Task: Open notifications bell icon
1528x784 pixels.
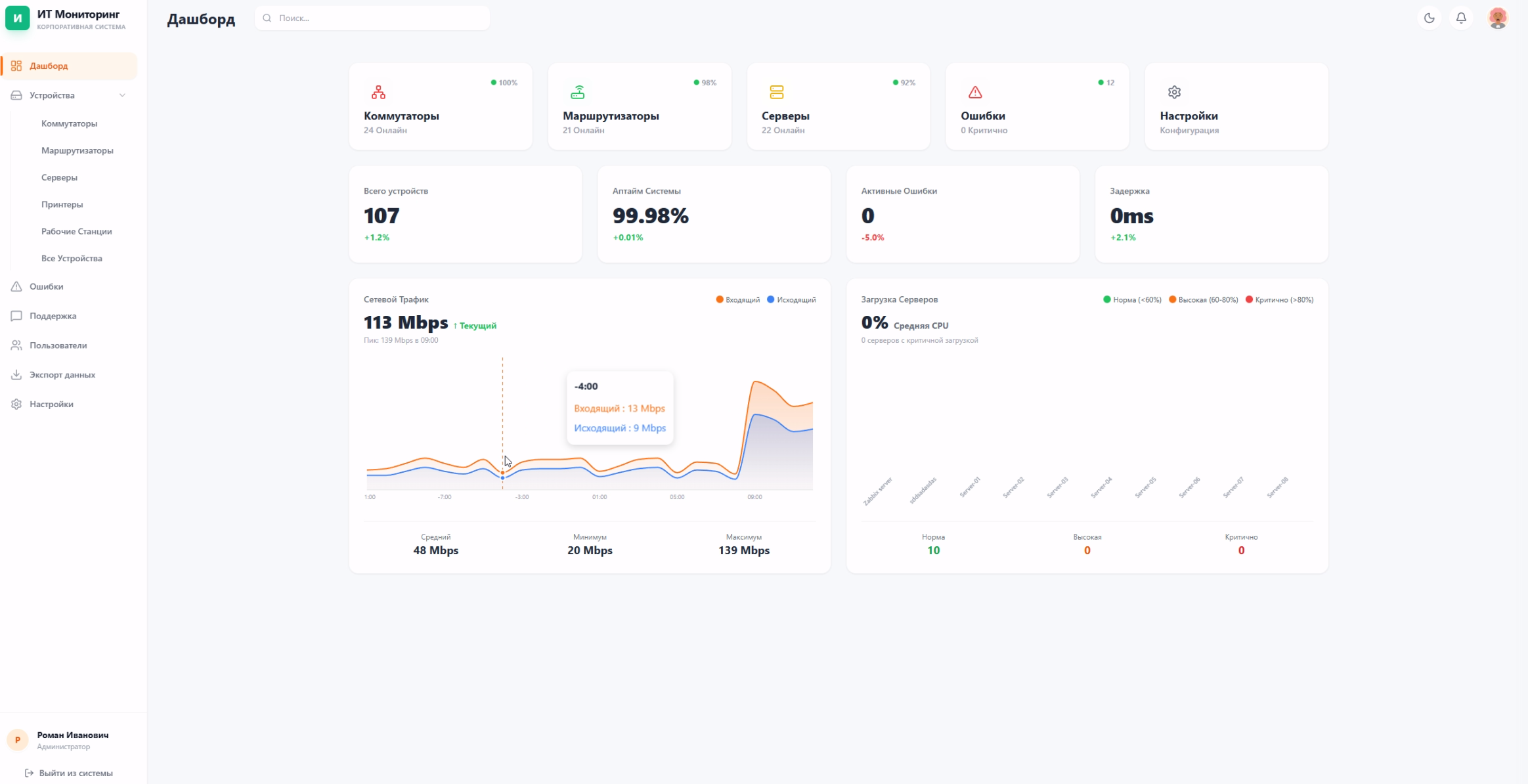Action: pos(1461,18)
